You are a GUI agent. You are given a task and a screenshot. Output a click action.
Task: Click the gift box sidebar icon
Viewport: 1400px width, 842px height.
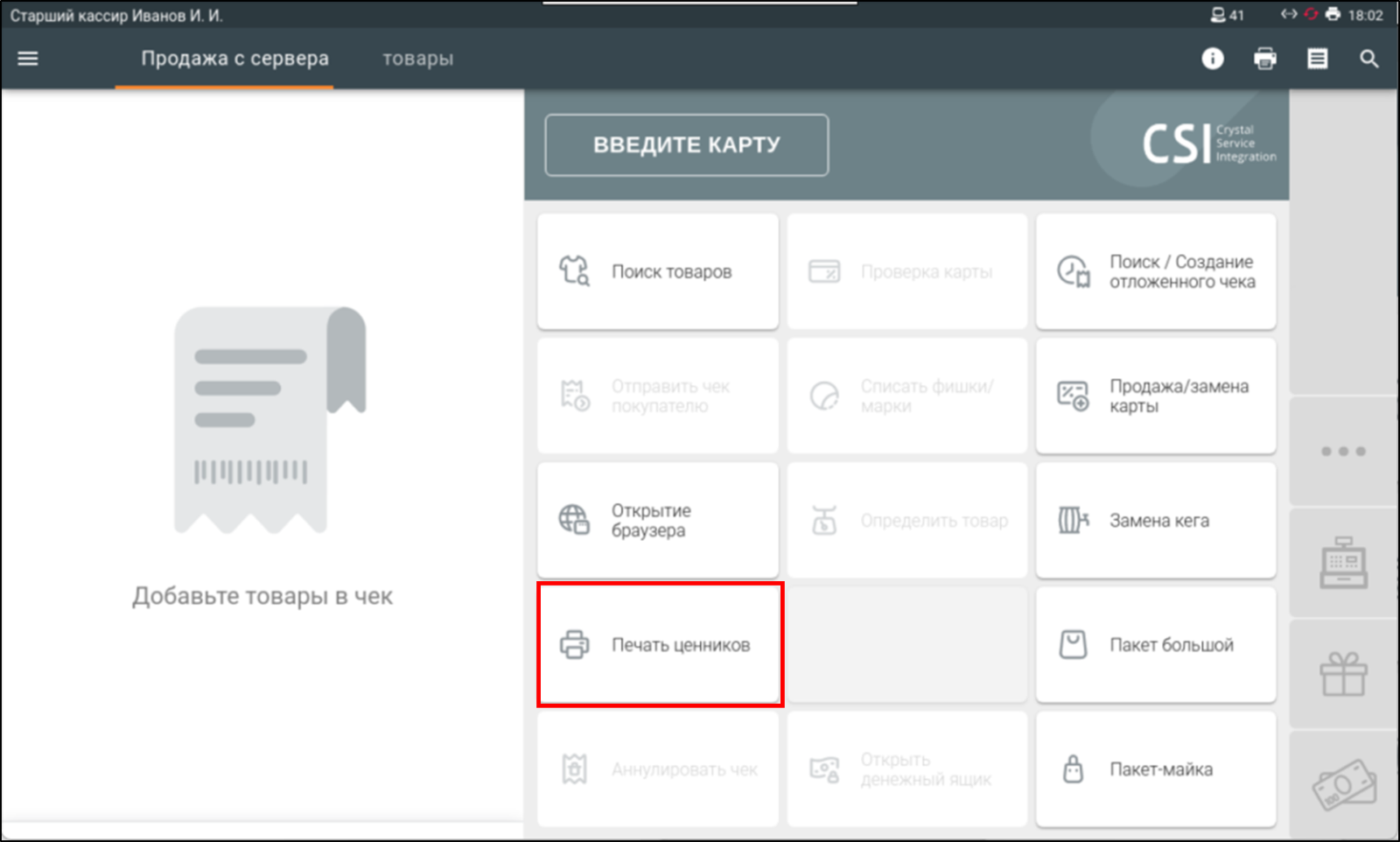pos(1343,675)
